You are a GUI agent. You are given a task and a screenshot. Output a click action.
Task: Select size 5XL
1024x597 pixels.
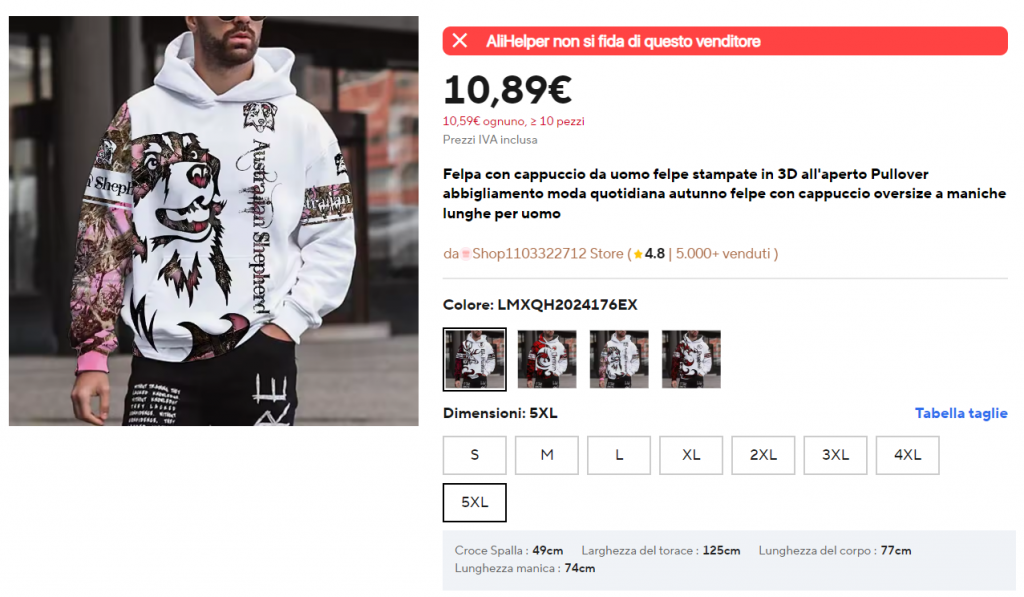pyautogui.click(x=474, y=502)
